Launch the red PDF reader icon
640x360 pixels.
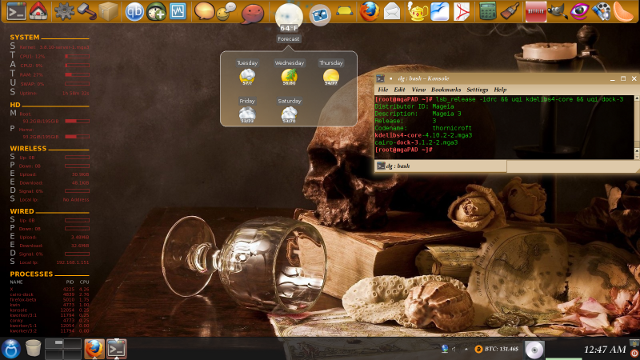pyautogui.click(x=462, y=11)
